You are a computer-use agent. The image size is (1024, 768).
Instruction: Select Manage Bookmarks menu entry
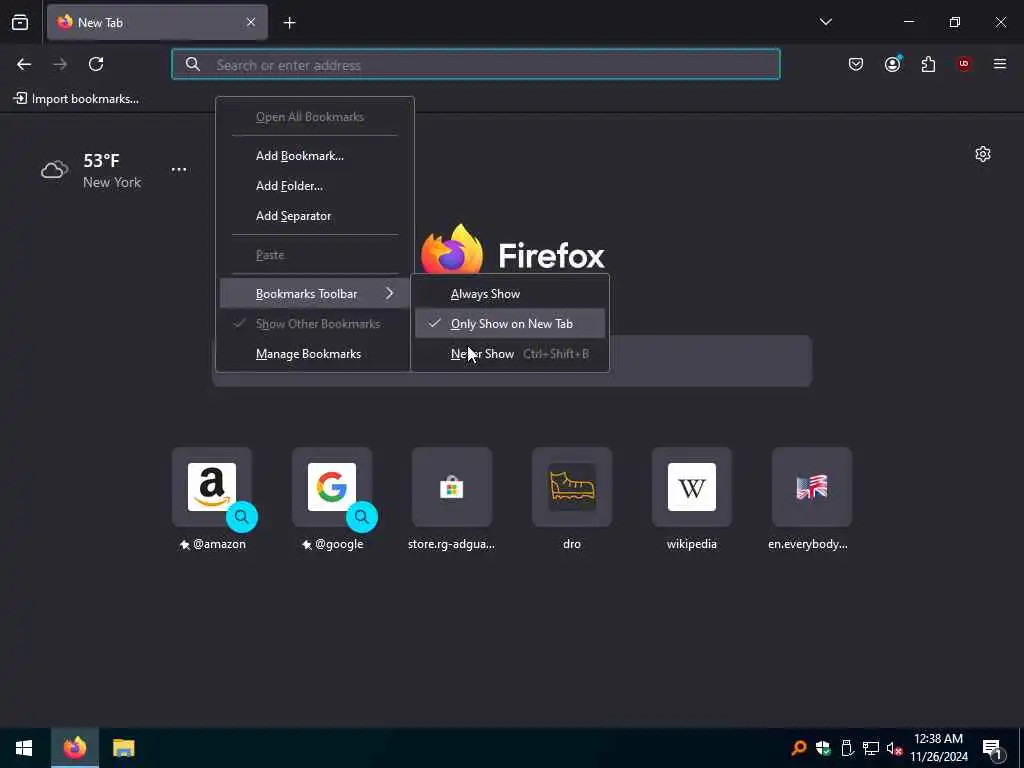click(x=315, y=354)
